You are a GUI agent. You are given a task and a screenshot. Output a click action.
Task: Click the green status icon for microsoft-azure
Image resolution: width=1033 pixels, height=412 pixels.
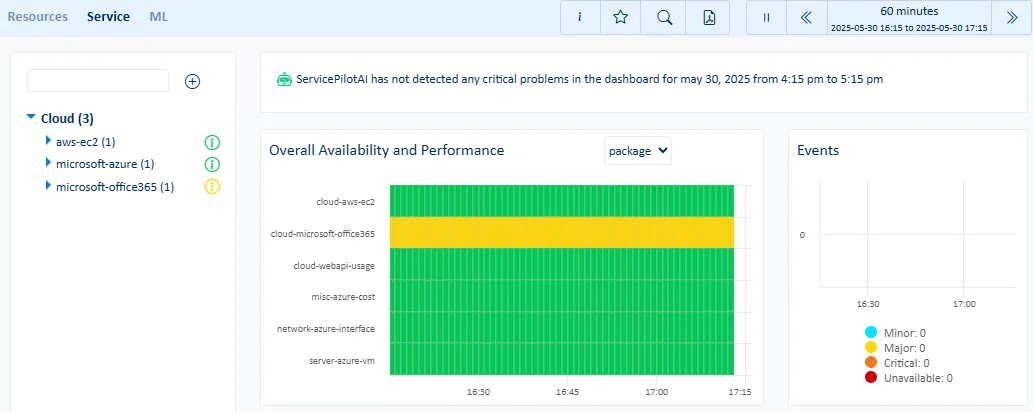[212, 164]
